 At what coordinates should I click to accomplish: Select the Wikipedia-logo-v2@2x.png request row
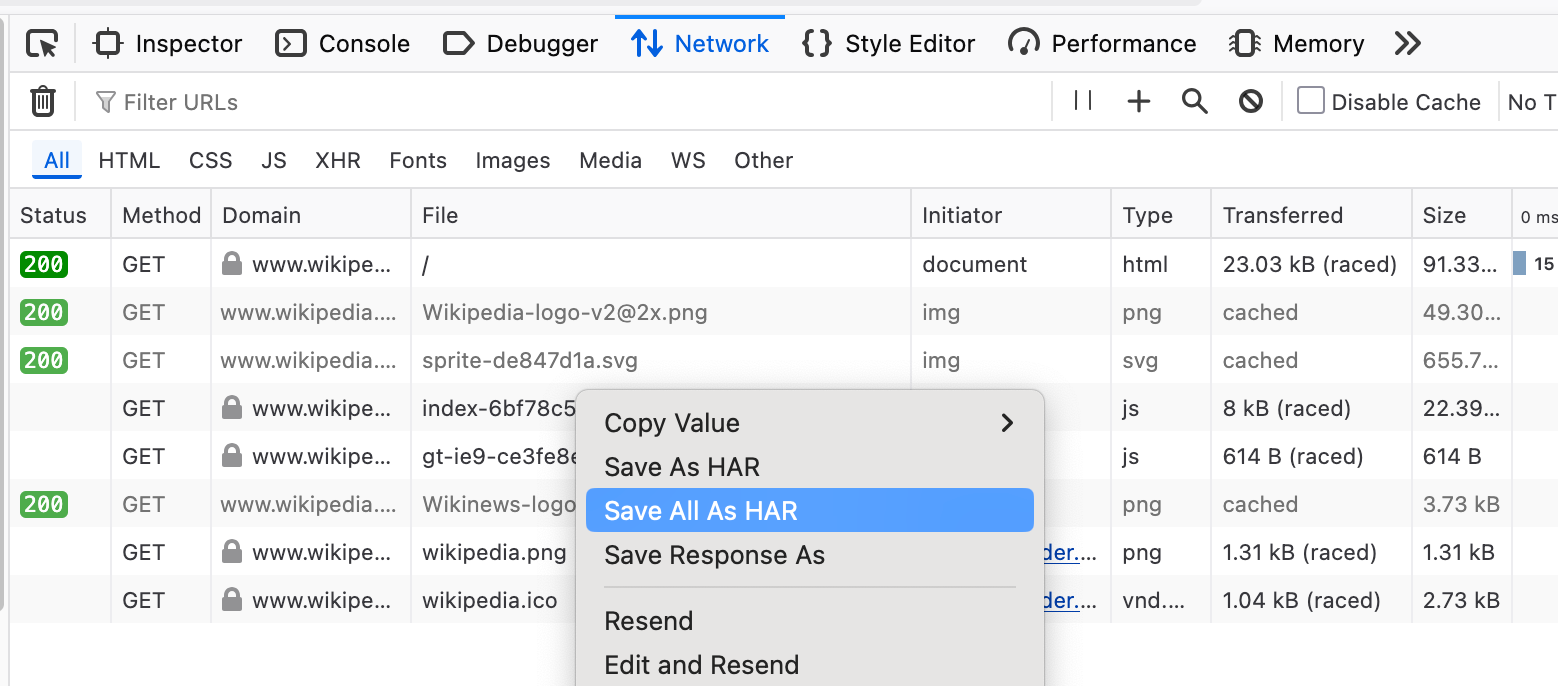(564, 313)
